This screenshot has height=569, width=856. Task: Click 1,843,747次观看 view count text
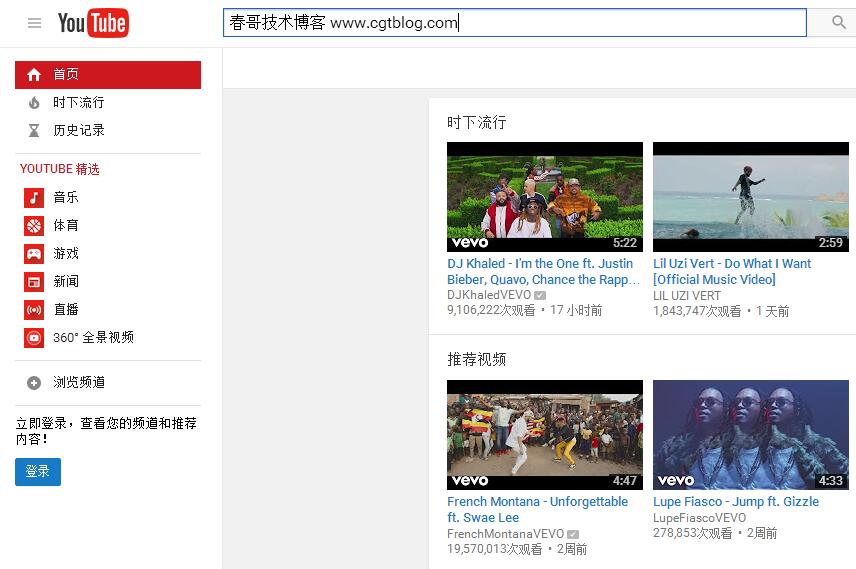pos(697,312)
